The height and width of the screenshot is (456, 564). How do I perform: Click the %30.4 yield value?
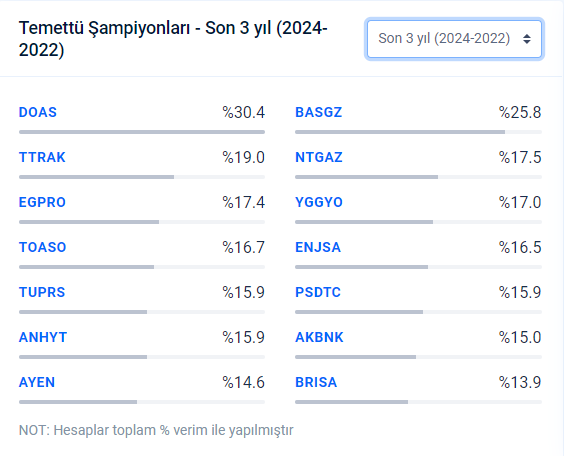[x=244, y=112]
